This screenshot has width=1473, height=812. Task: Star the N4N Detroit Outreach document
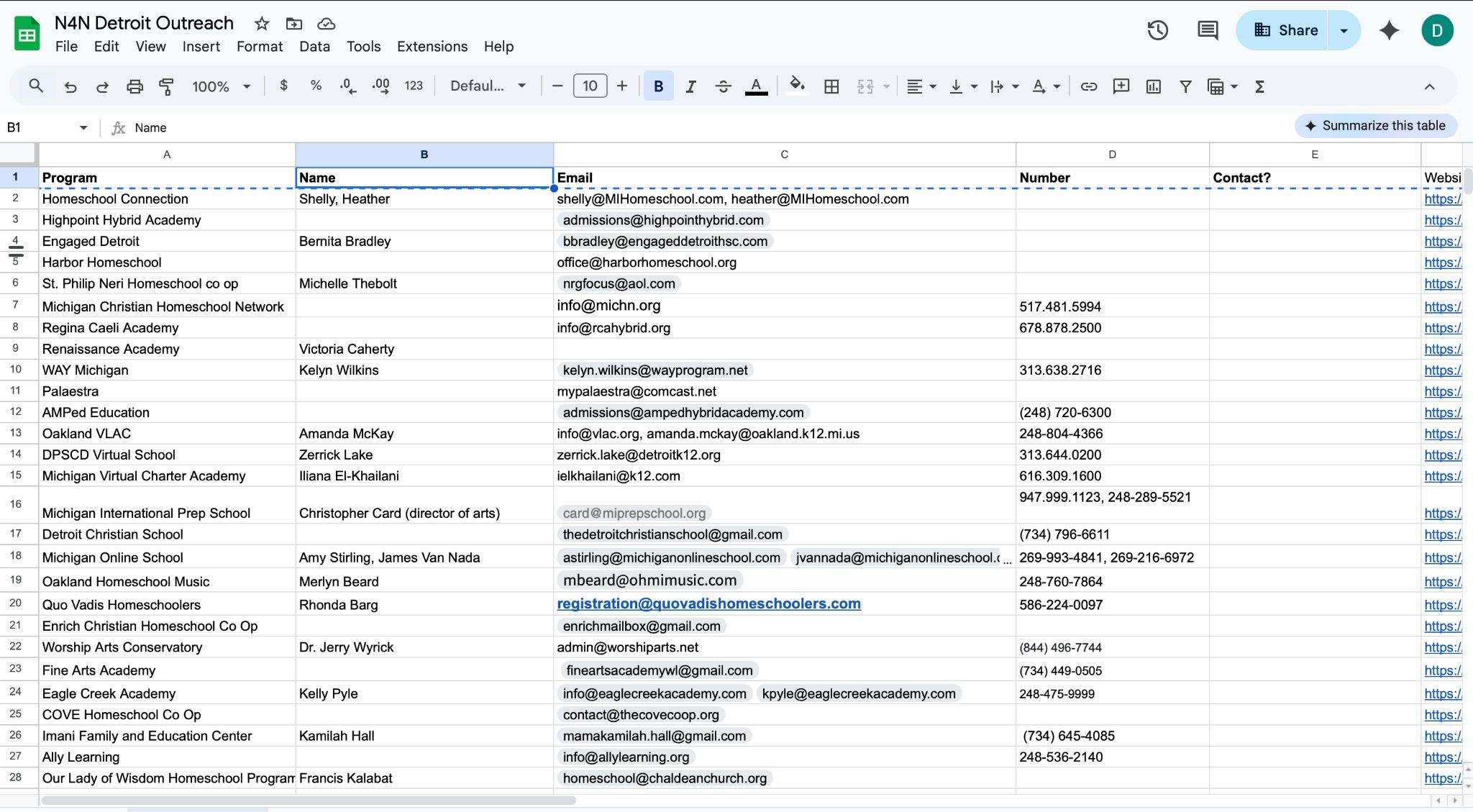point(262,24)
